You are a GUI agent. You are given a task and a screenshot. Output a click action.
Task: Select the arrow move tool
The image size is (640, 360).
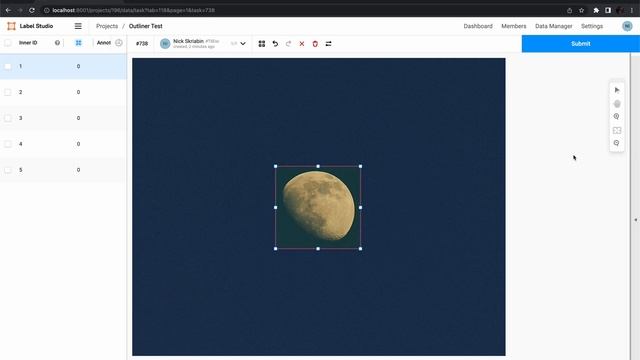click(617, 90)
